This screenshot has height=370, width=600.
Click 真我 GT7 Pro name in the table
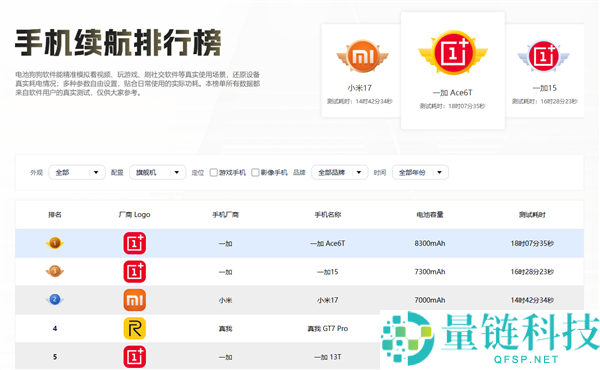pyautogui.click(x=328, y=328)
